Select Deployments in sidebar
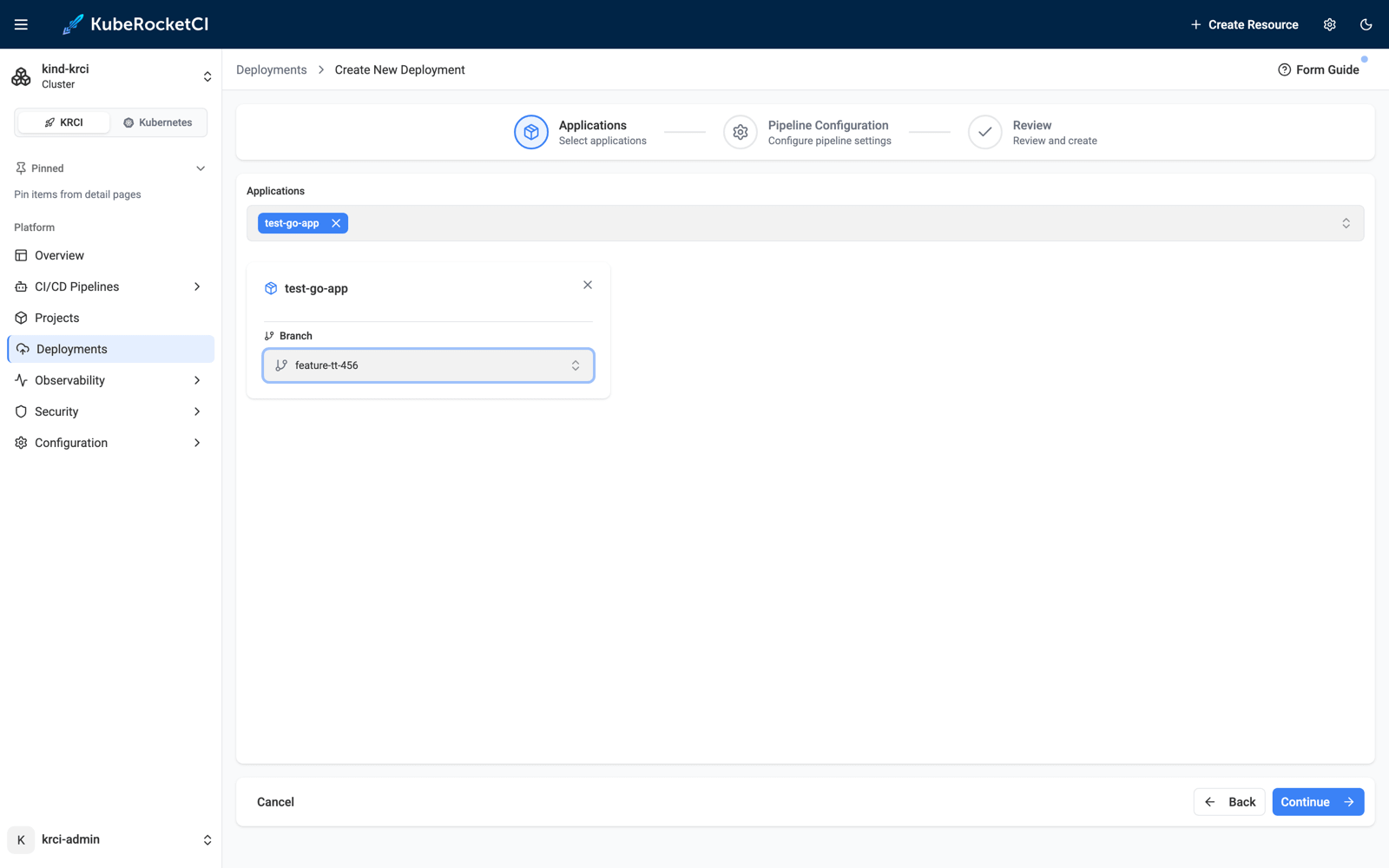This screenshot has height=868, width=1389. click(x=110, y=349)
